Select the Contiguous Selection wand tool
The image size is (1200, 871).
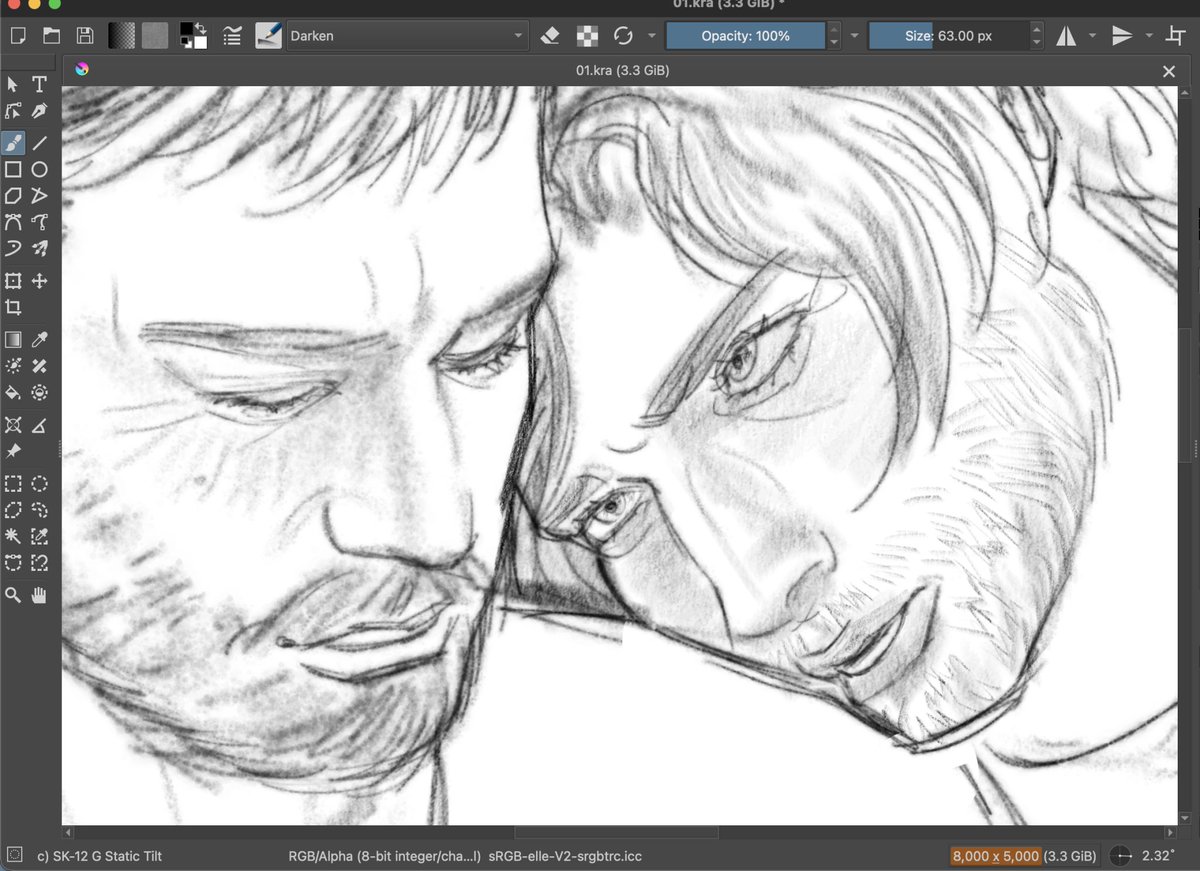[13, 536]
